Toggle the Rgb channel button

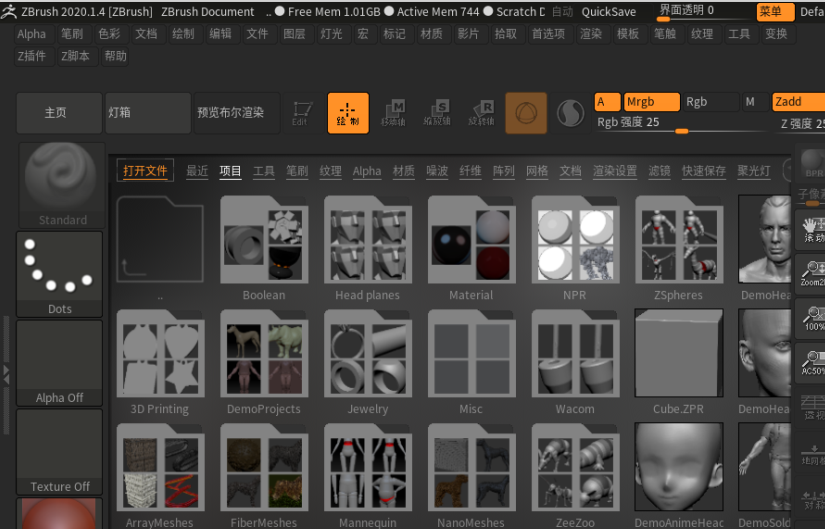pos(708,102)
